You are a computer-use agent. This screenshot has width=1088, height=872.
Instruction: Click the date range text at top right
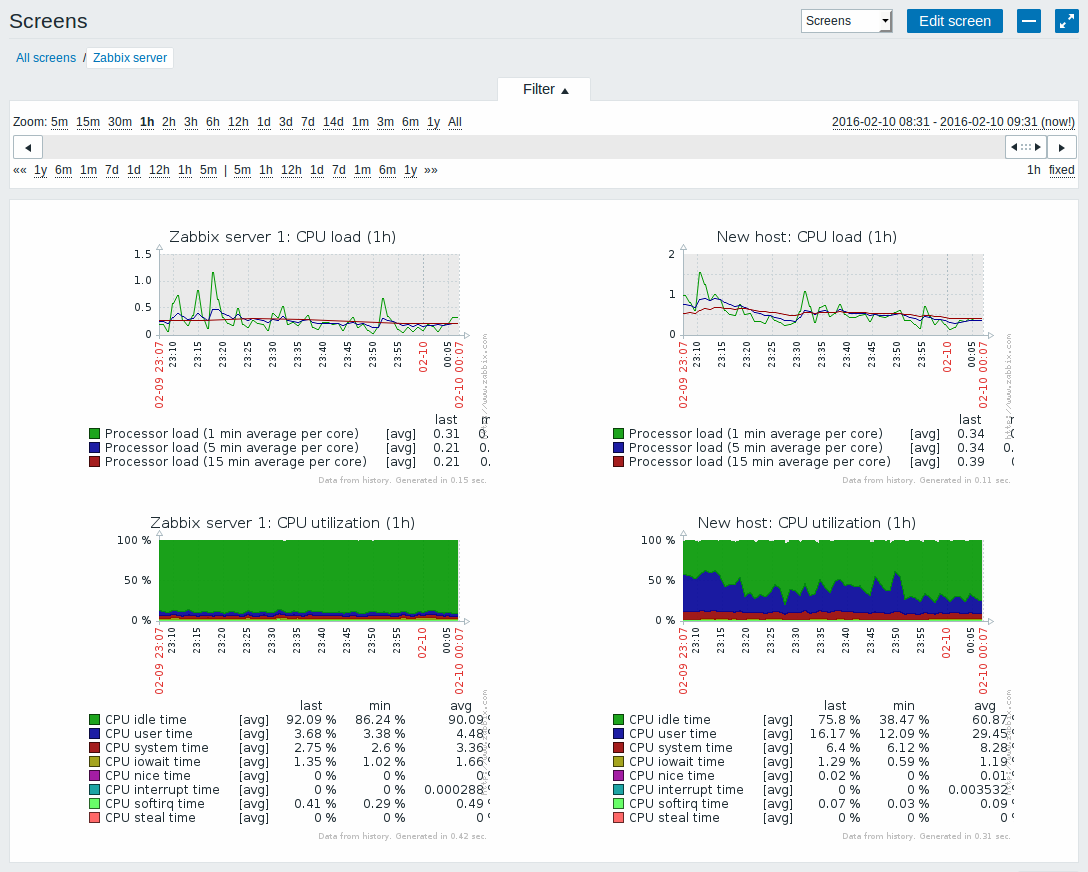tap(953, 122)
